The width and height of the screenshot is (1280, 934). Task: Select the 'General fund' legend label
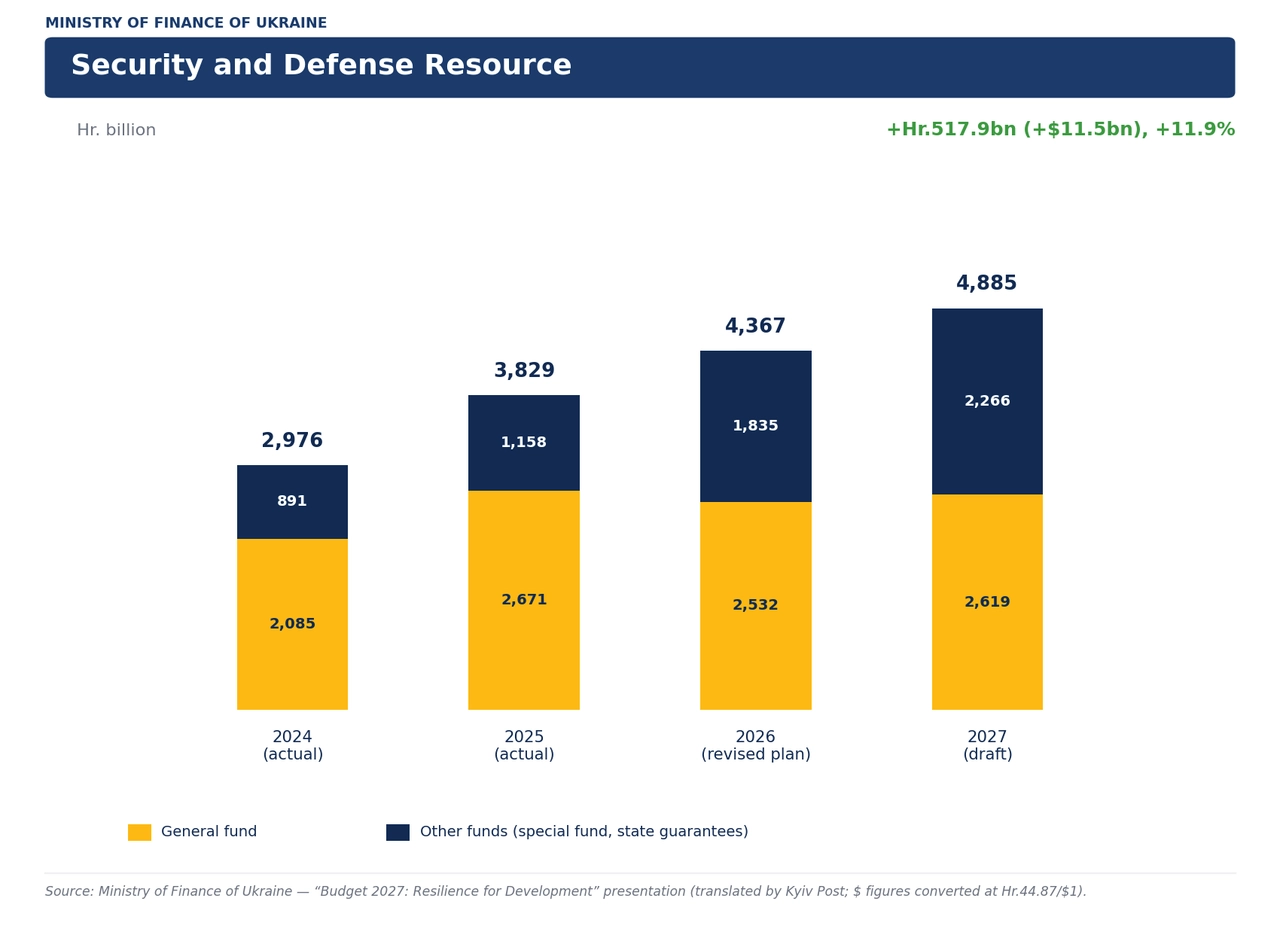pyautogui.click(x=209, y=832)
